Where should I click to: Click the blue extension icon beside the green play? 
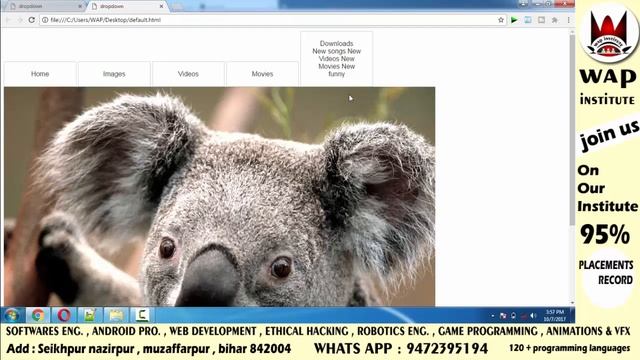(x=528, y=20)
